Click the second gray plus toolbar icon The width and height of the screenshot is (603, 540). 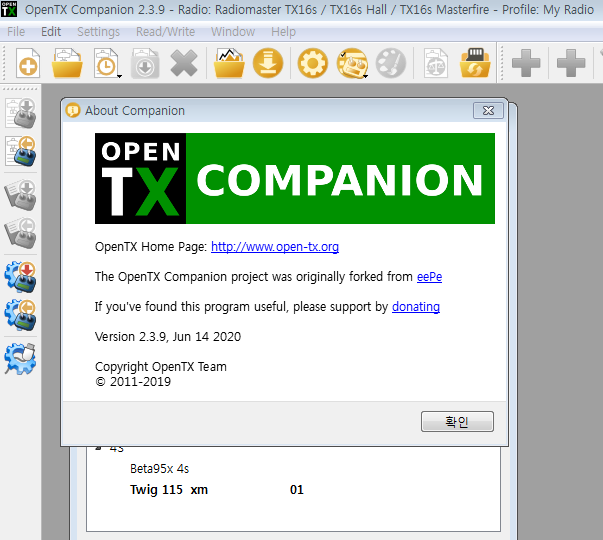pyautogui.click(x=571, y=63)
